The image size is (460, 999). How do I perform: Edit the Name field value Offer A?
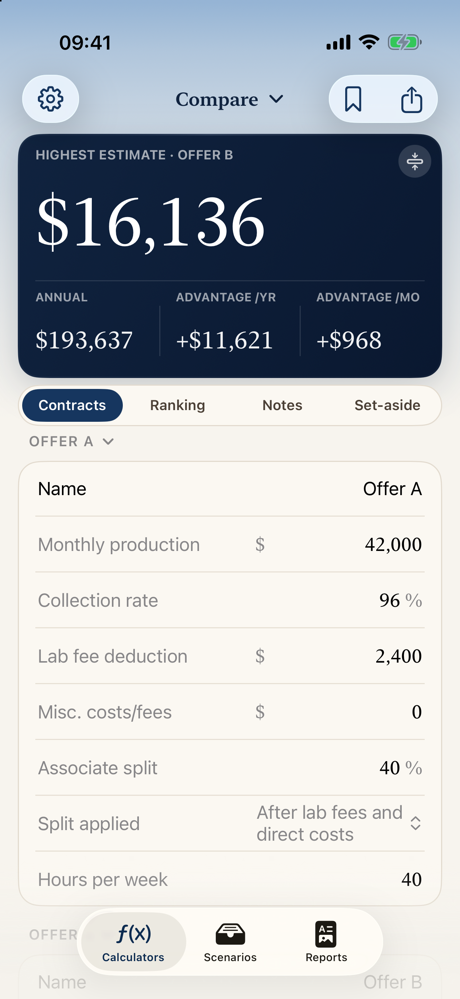point(392,489)
